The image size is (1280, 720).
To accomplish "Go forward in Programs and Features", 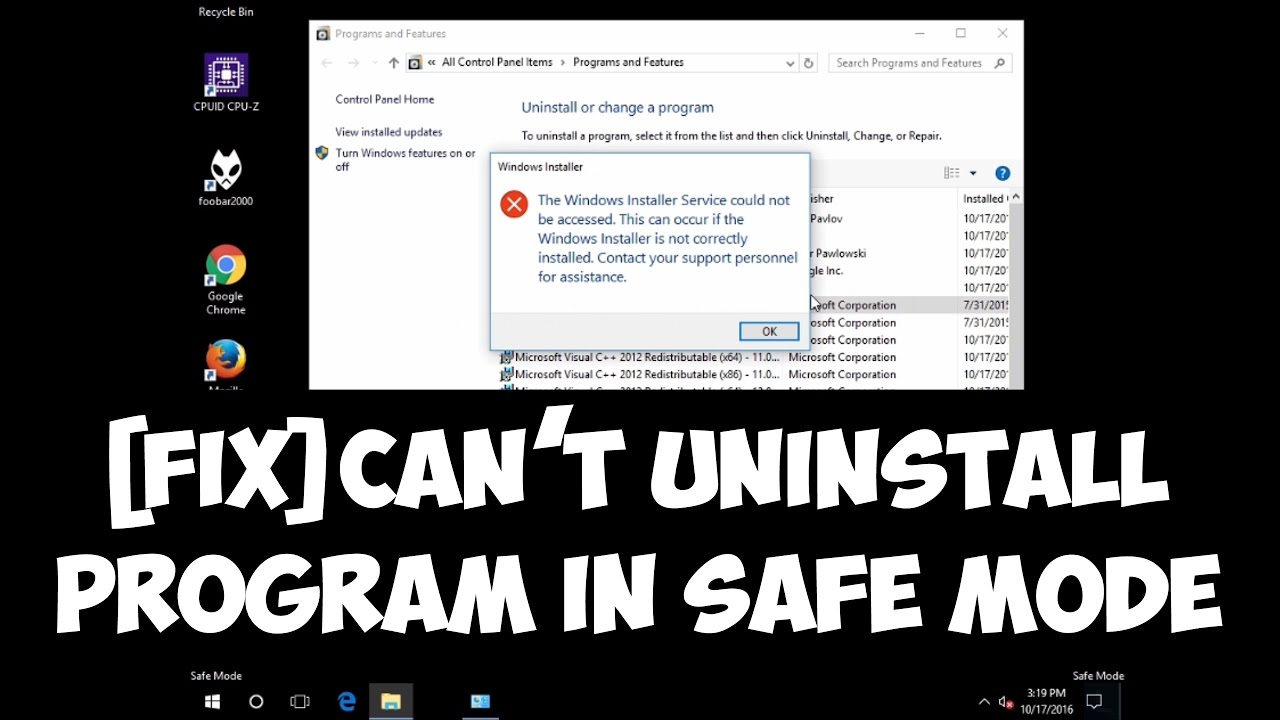I will pyautogui.click(x=353, y=63).
